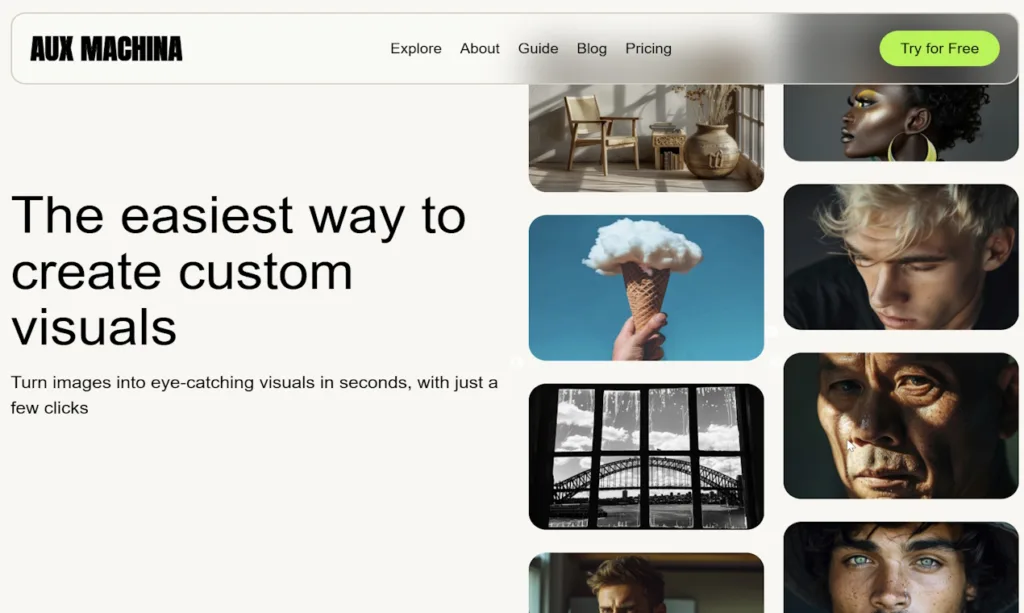1024x613 pixels.
Task: Select the woman with gold earring portrait
Action: [x=901, y=123]
